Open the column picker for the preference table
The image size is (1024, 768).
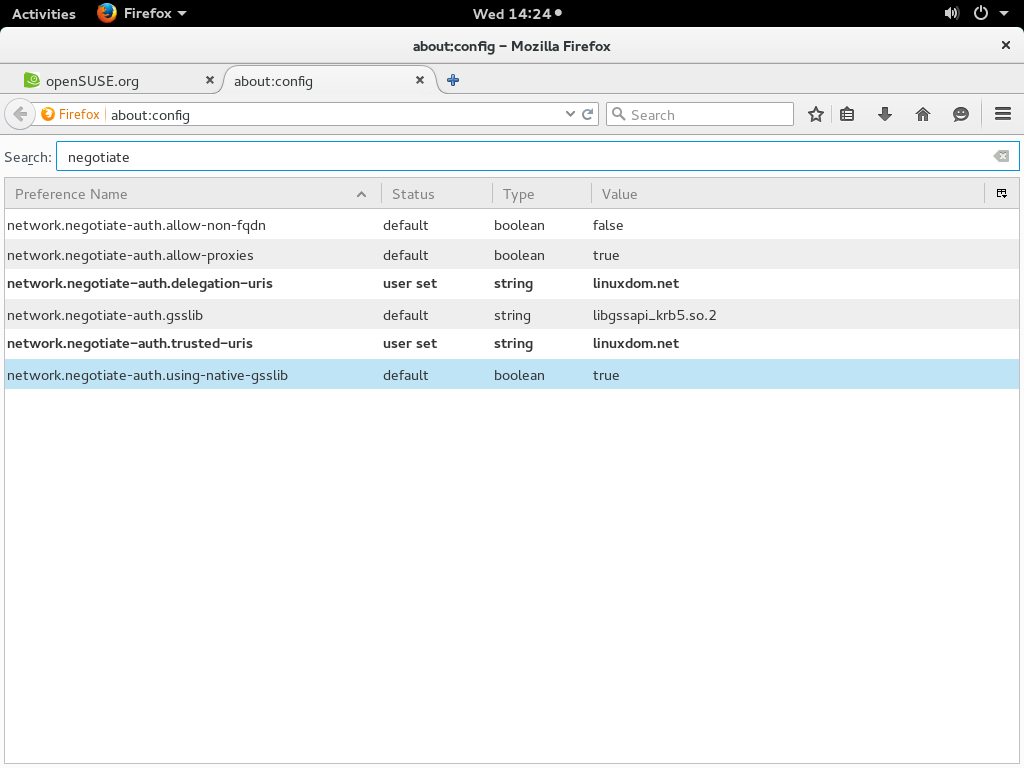[1001, 193]
